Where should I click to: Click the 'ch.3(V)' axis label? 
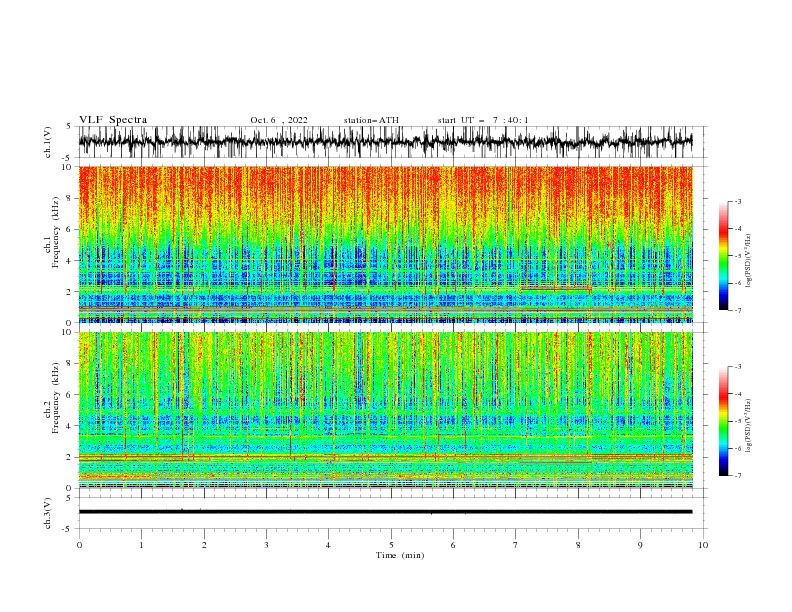coord(48,513)
